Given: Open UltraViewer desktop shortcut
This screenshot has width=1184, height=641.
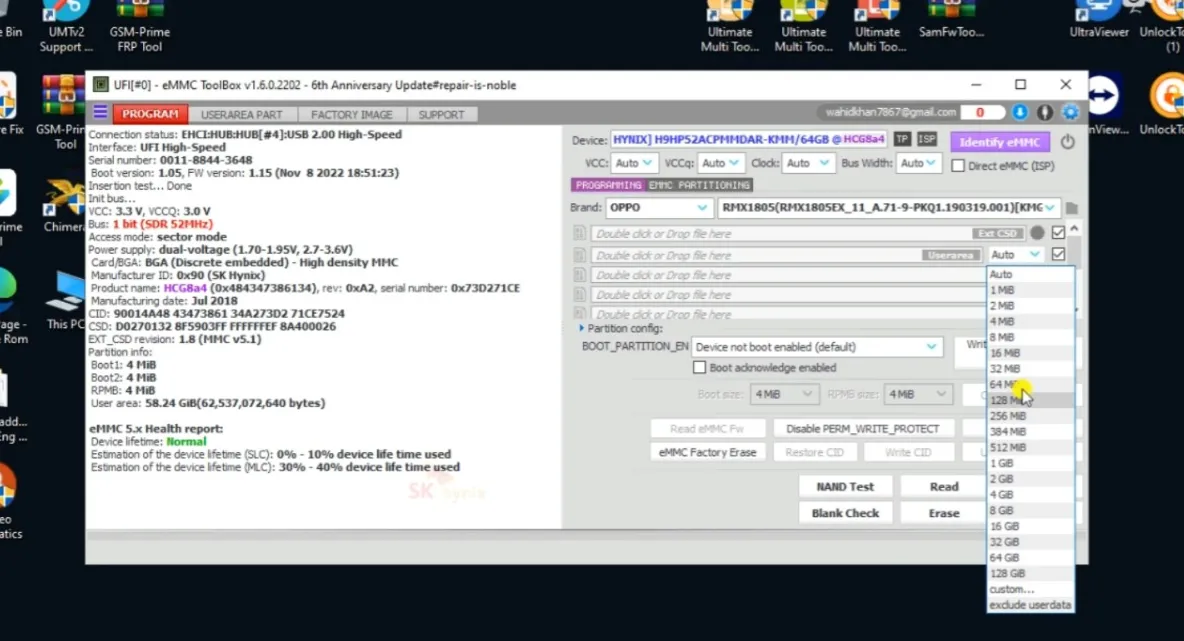Looking at the screenshot, I should 1099,20.
